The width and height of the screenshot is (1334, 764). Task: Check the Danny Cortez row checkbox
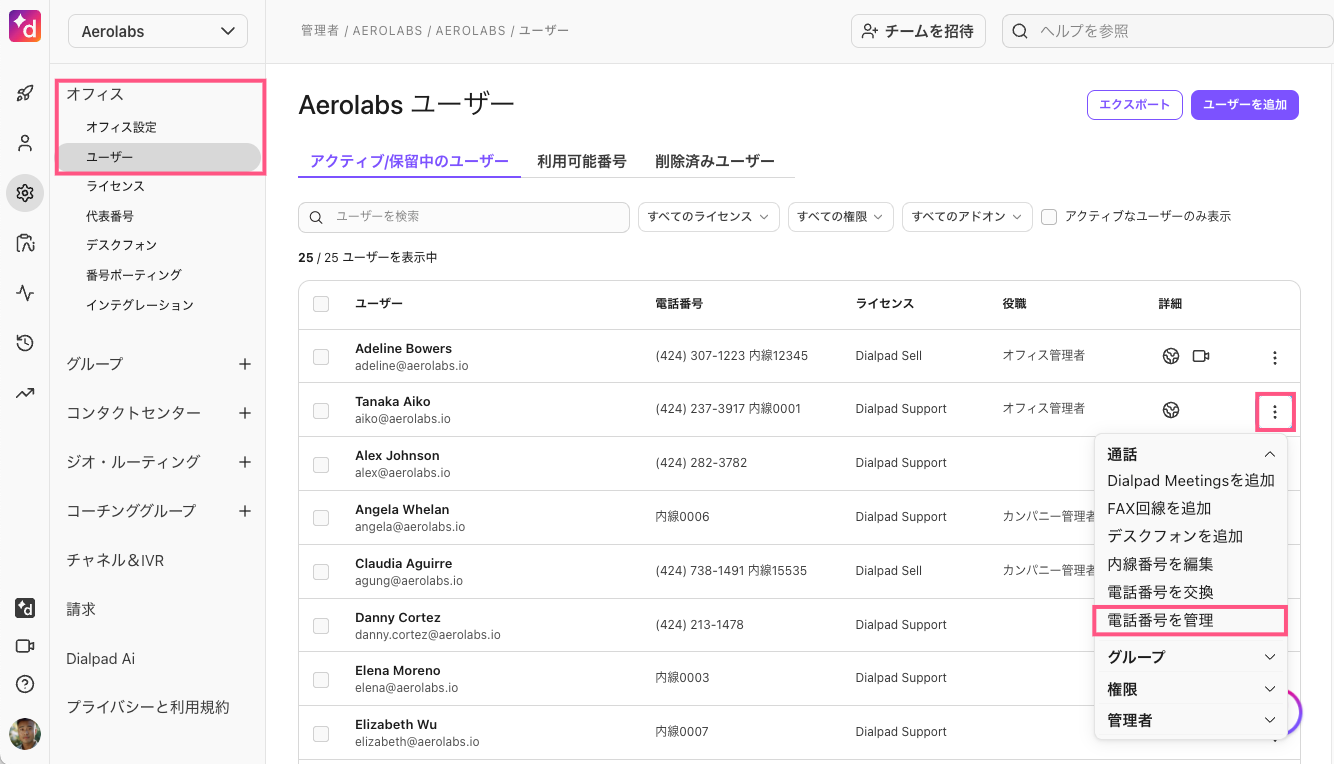(321, 626)
